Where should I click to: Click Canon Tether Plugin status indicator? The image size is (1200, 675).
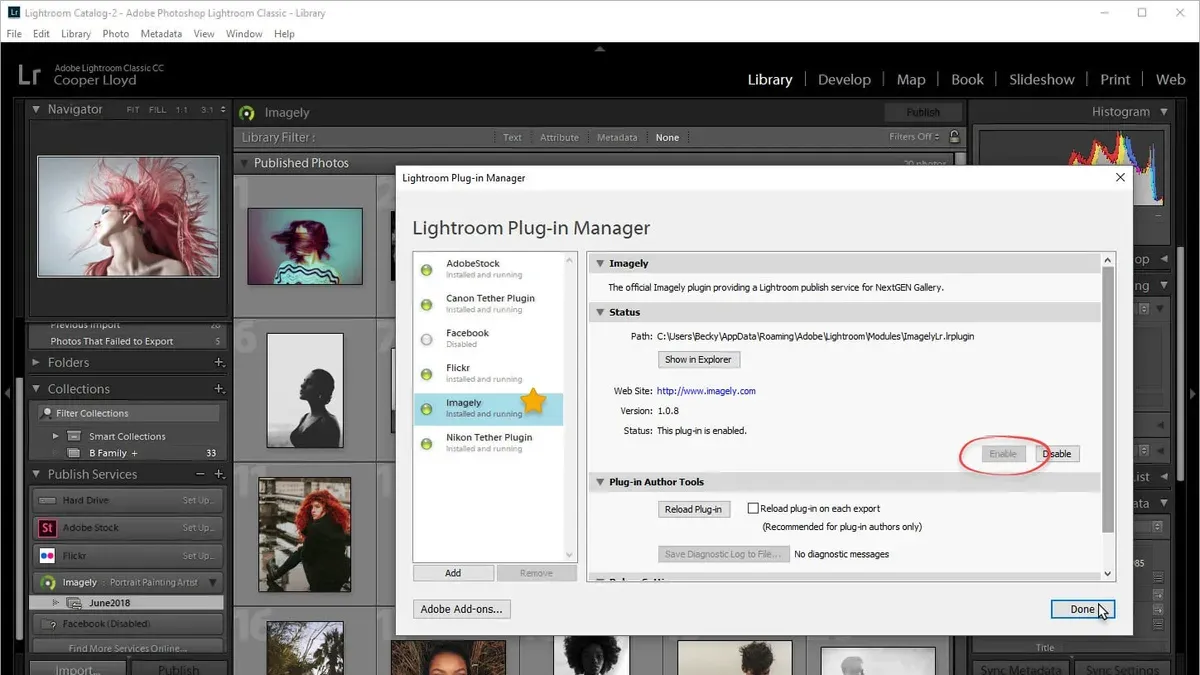coord(427,303)
